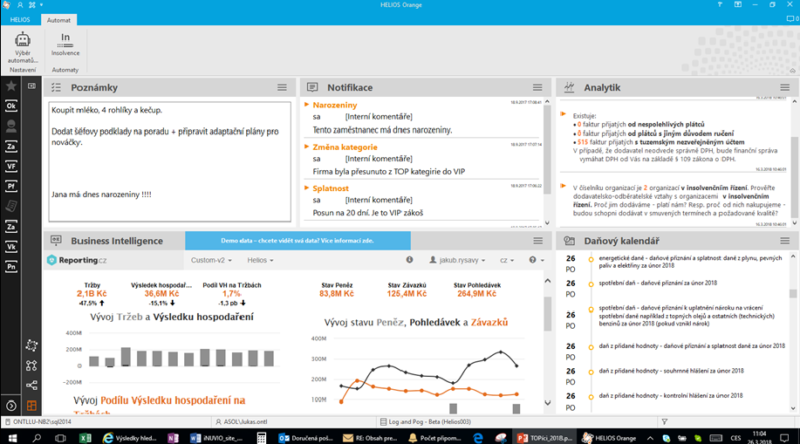Image resolution: width=800 pixels, height=444 pixels.
Task: Open the help question mark dropdown
Action: (536, 260)
